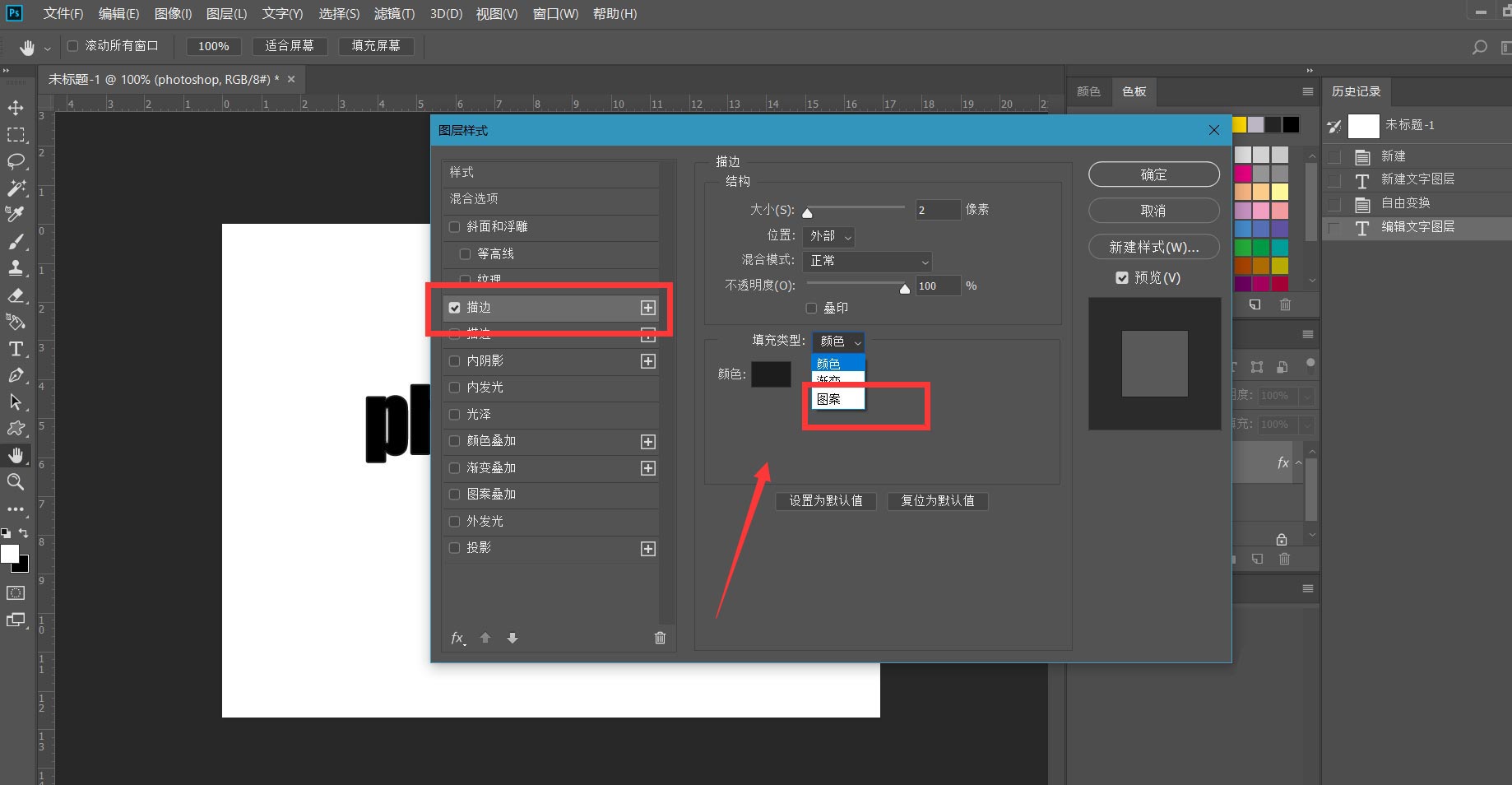The image size is (1512, 785).
Task: Select the Hand tool in toolbar
Action: [16, 455]
